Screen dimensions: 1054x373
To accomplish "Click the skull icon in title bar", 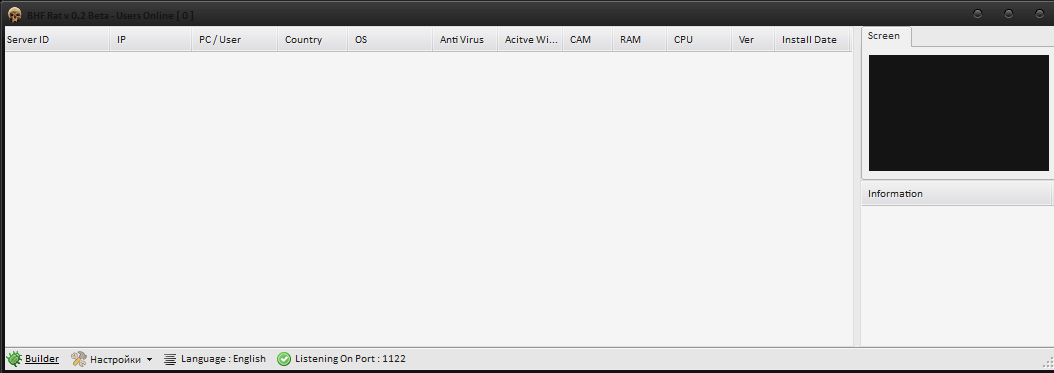I will coord(15,14).
